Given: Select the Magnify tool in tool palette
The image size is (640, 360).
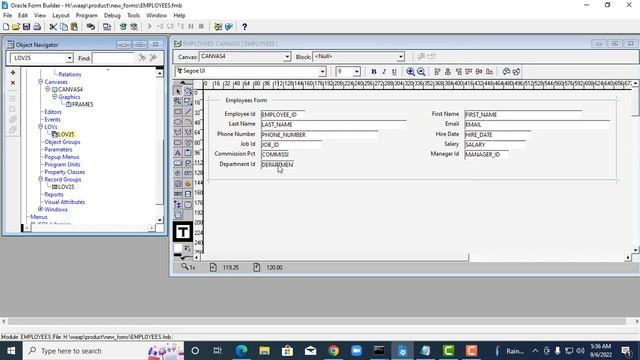Looking at the screenshot, I should coord(178,101).
